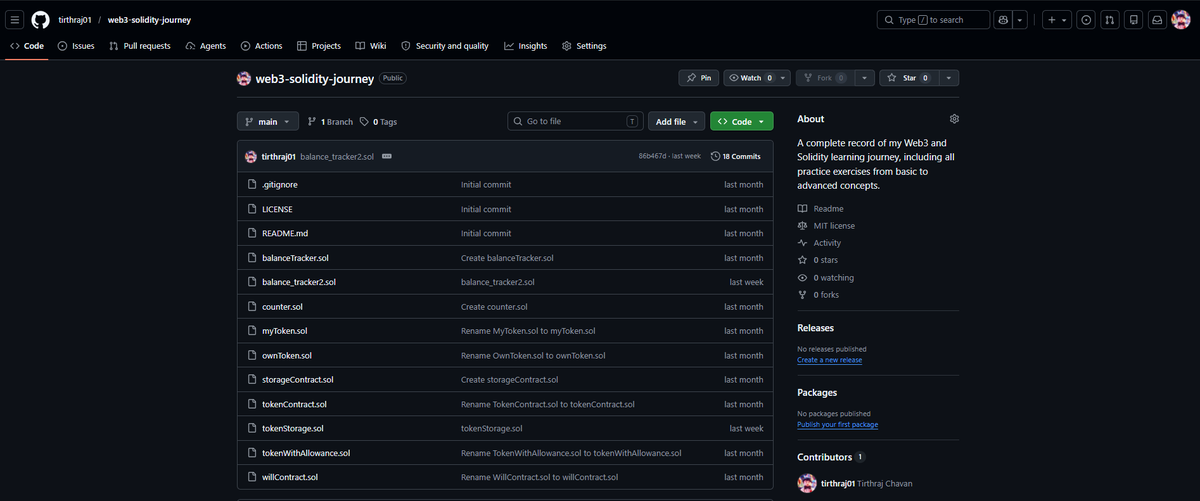1200x501 pixels.
Task: Open the Insights tab
Action: pyautogui.click(x=526, y=46)
